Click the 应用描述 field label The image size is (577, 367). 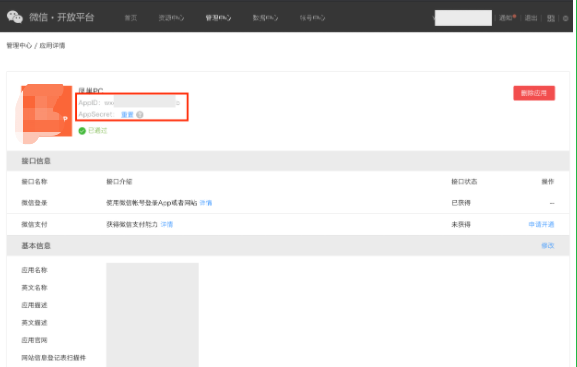(x=34, y=305)
